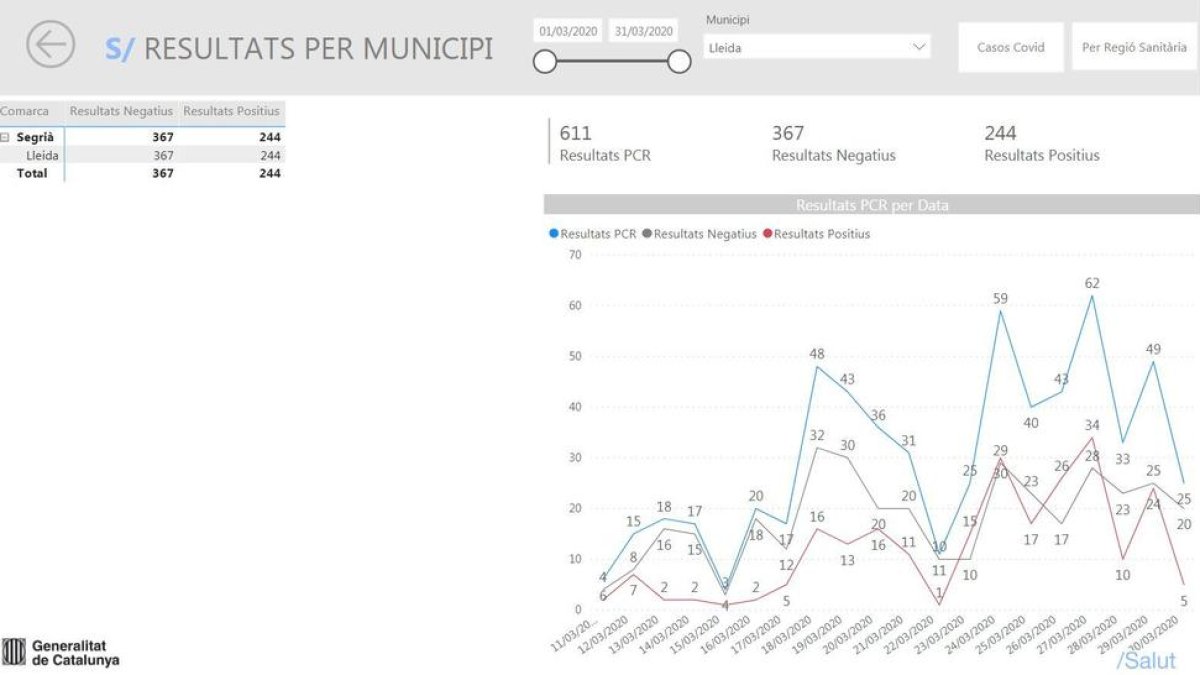Open the Municipi dropdown
Screen dimensions: 1200x675
coord(815,46)
